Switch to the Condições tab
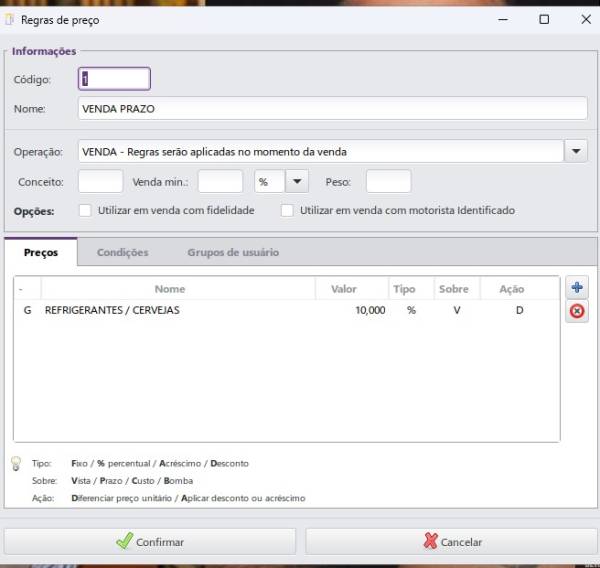The image size is (600, 568). point(122,253)
